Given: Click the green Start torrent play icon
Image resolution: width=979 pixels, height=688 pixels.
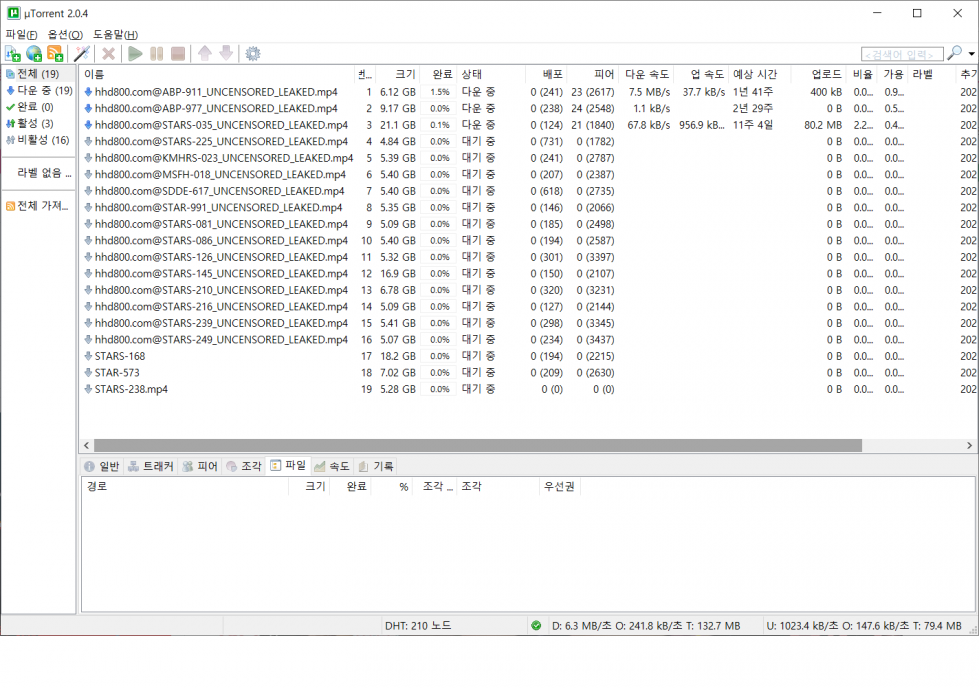Looking at the screenshot, I should pyautogui.click(x=135, y=54).
